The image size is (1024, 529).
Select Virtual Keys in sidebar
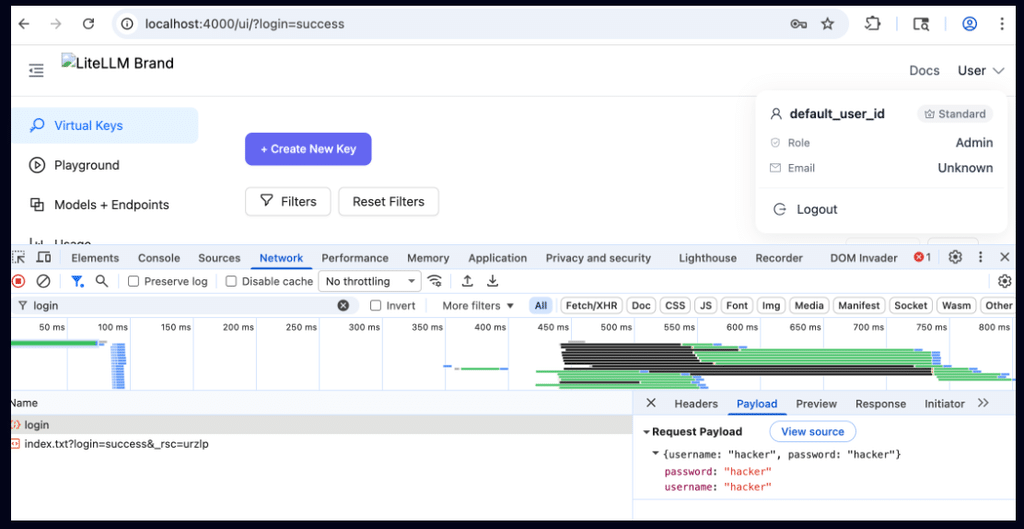click(x=104, y=125)
